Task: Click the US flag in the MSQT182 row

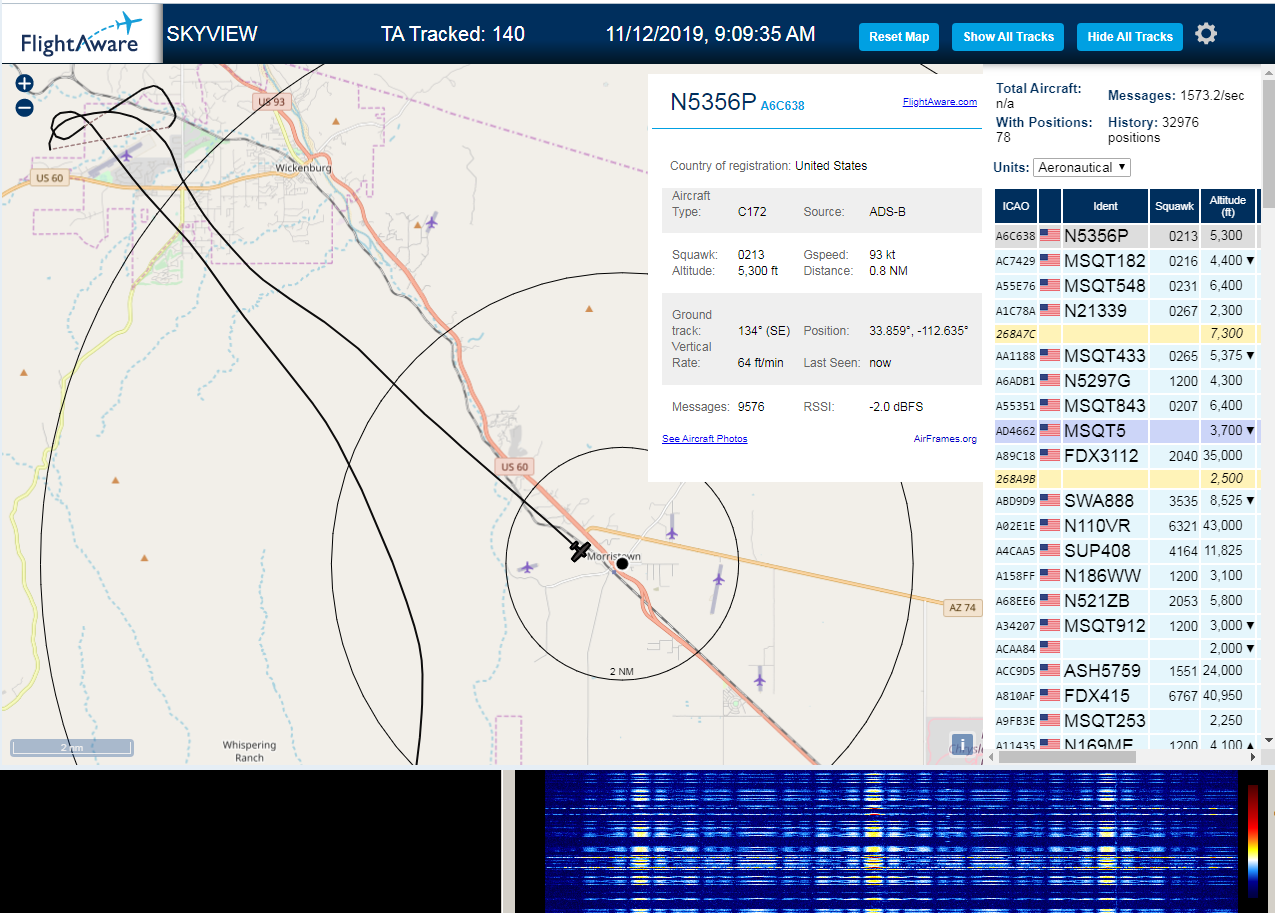Action: pos(1049,261)
